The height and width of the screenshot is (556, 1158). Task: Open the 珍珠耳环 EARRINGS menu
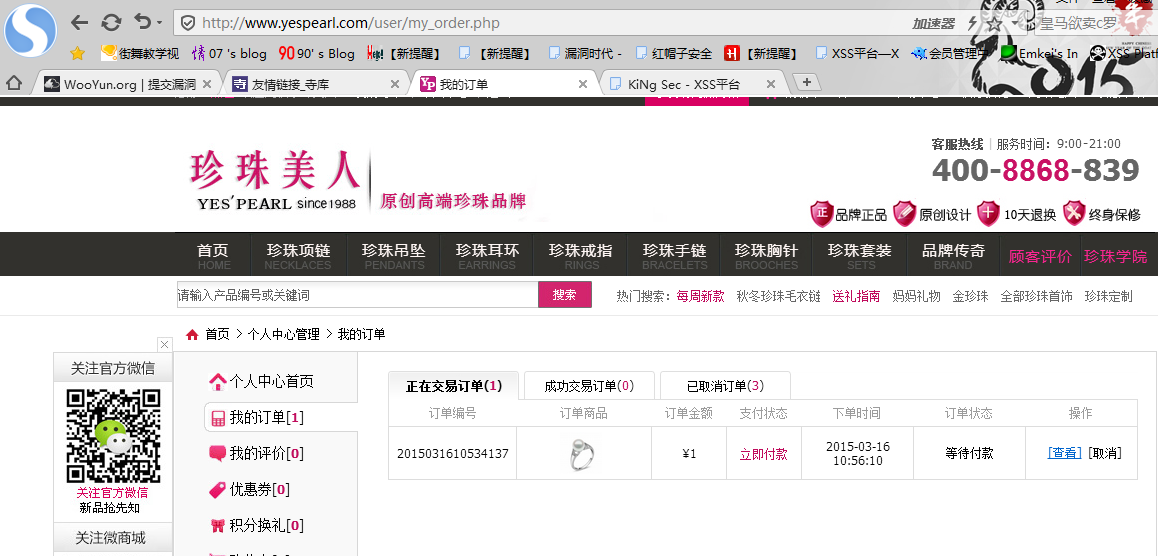[487, 256]
